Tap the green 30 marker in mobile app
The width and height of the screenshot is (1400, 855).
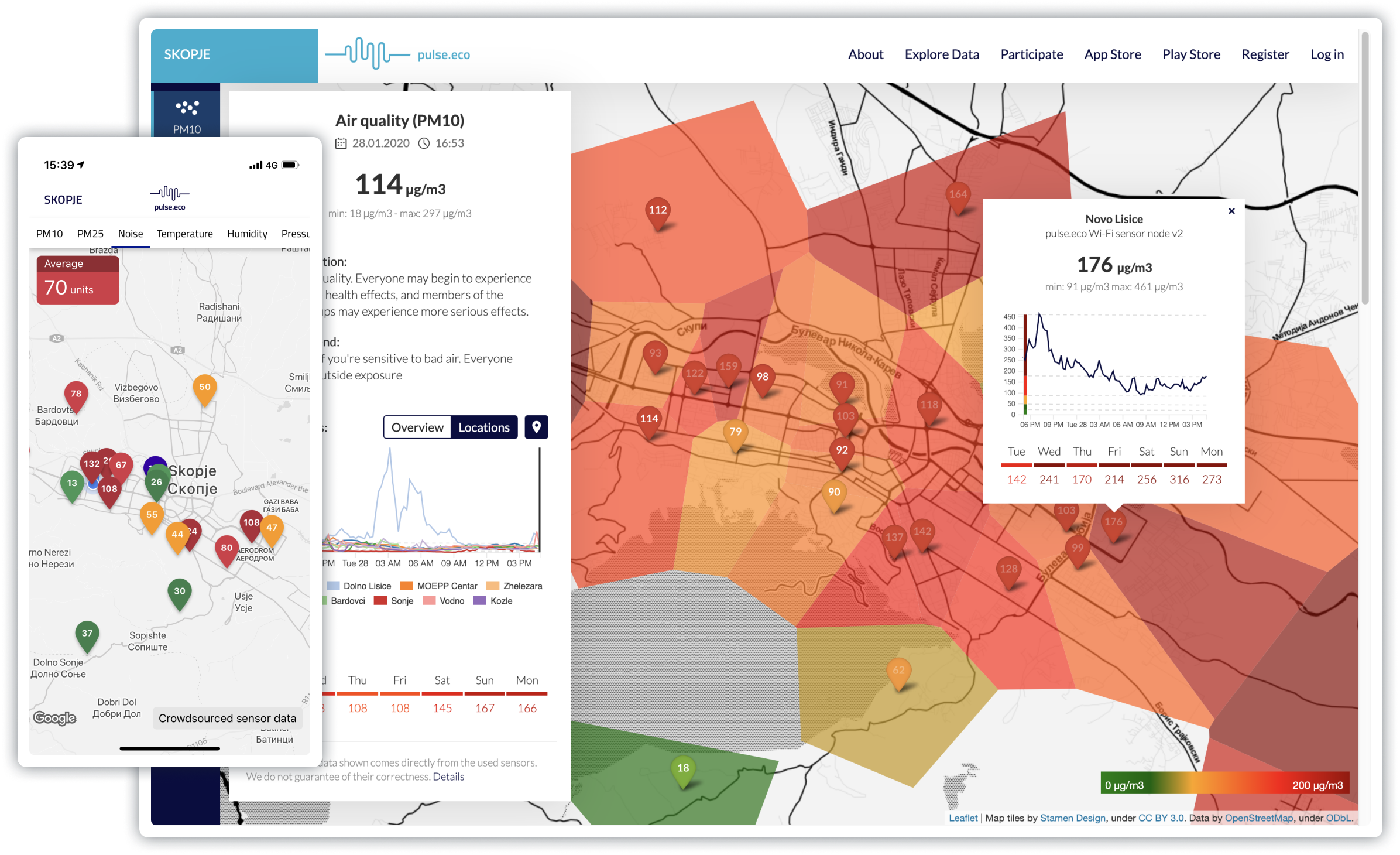(x=179, y=594)
